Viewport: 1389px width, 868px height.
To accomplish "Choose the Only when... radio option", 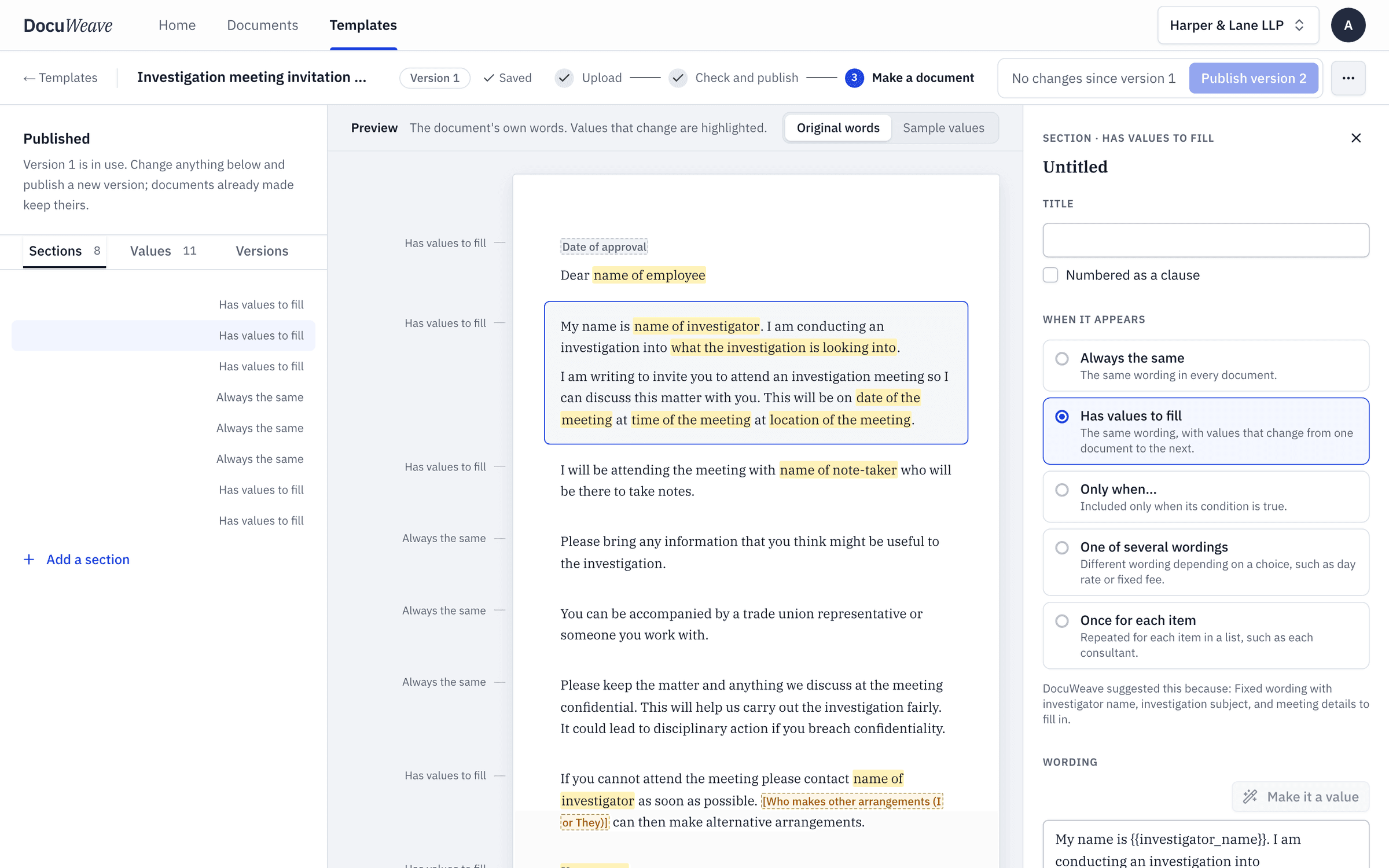I will pos(1206,497).
